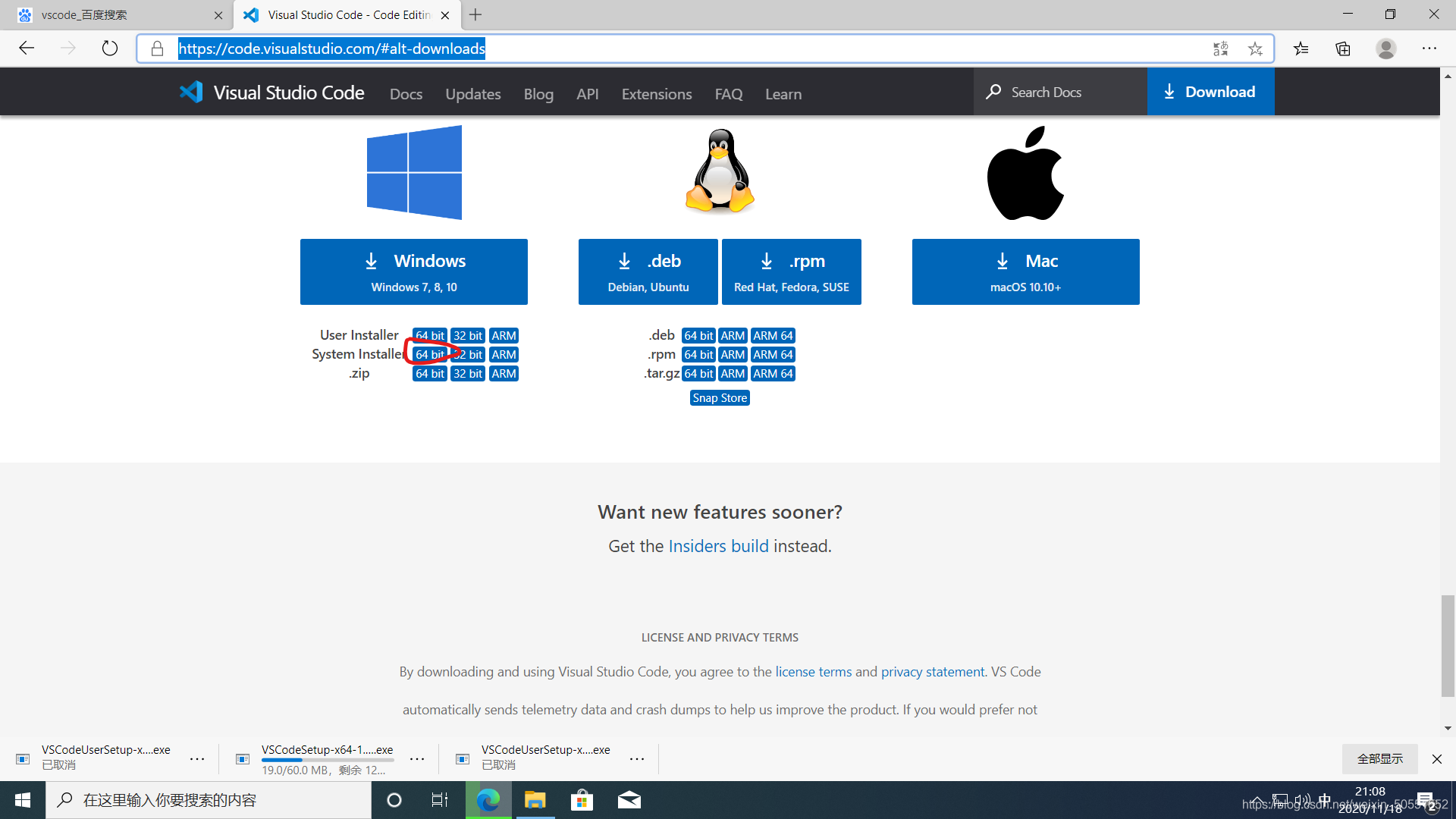
Task: Click User Installer 32 bit link
Action: click(x=468, y=335)
